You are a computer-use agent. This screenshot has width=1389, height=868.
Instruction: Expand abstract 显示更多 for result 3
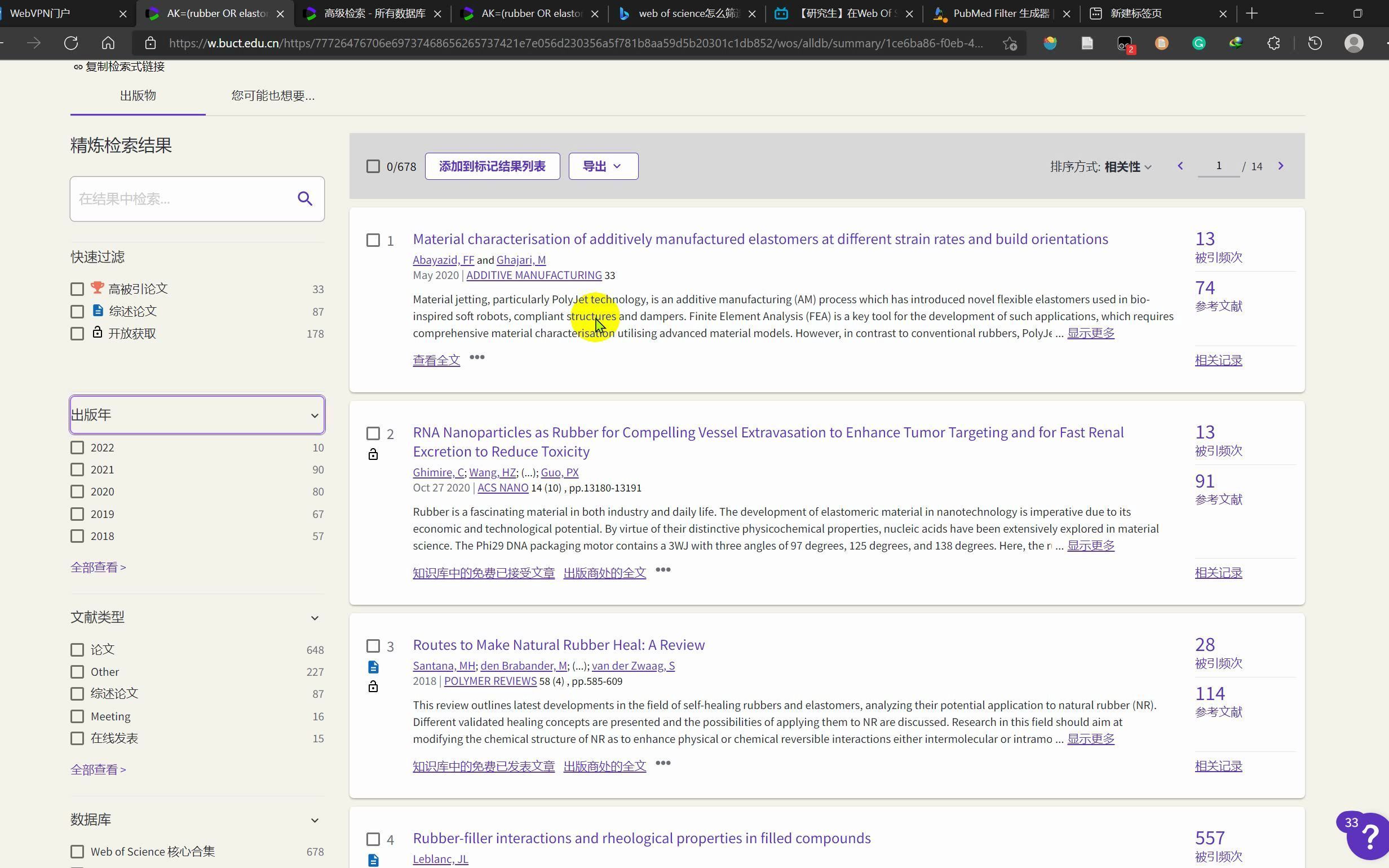1091,739
